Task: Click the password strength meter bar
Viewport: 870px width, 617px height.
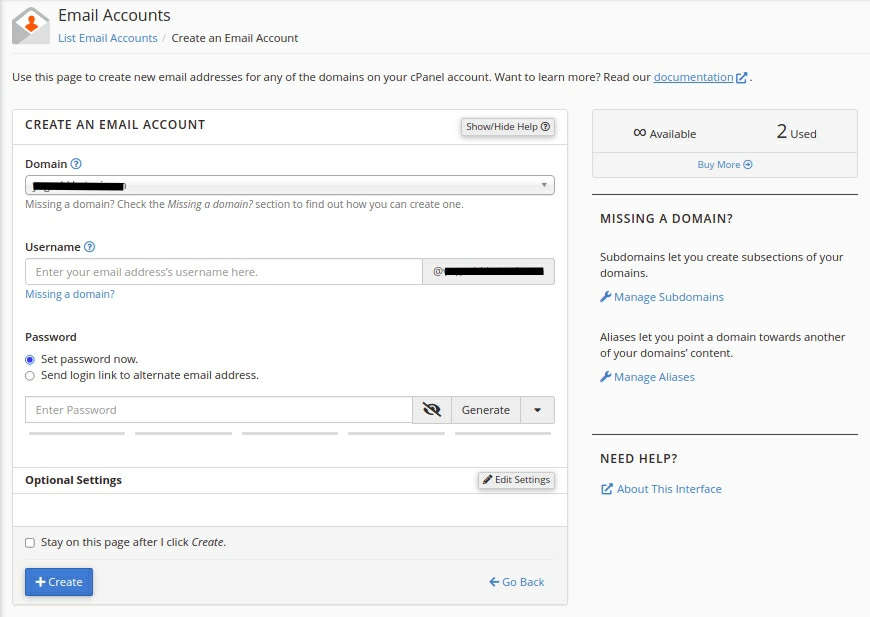Action: pyautogui.click(x=289, y=433)
